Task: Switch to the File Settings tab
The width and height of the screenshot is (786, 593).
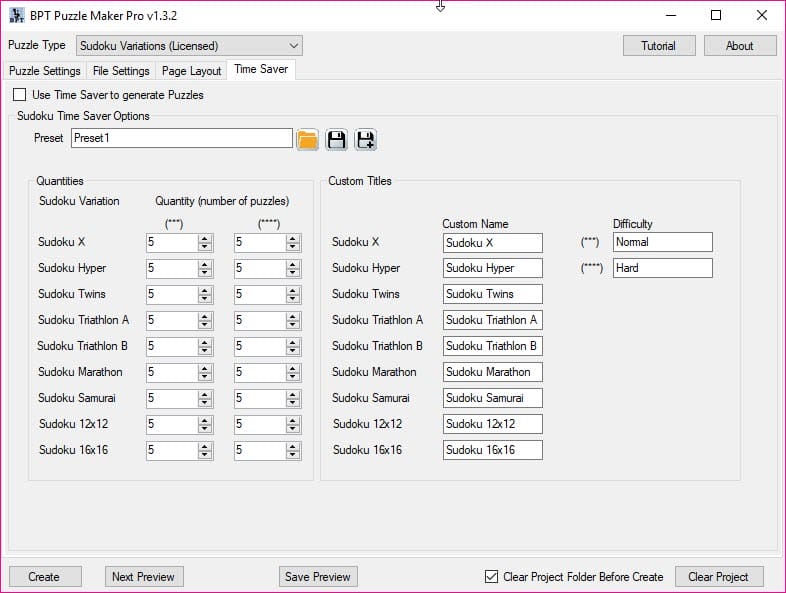Action: coord(121,71)
